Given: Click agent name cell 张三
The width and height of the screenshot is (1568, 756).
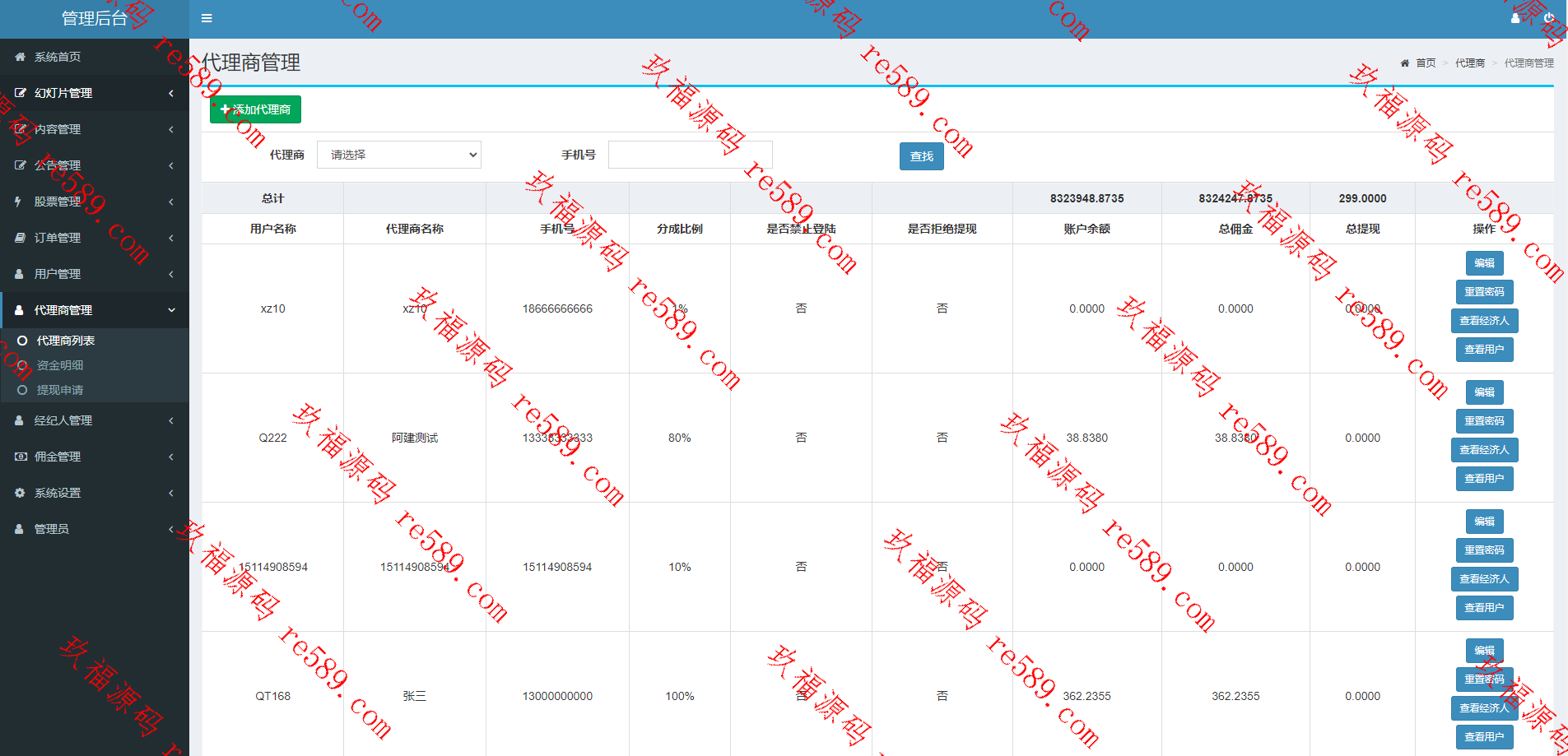Looking at the screenshot, I should pos(415,696).
